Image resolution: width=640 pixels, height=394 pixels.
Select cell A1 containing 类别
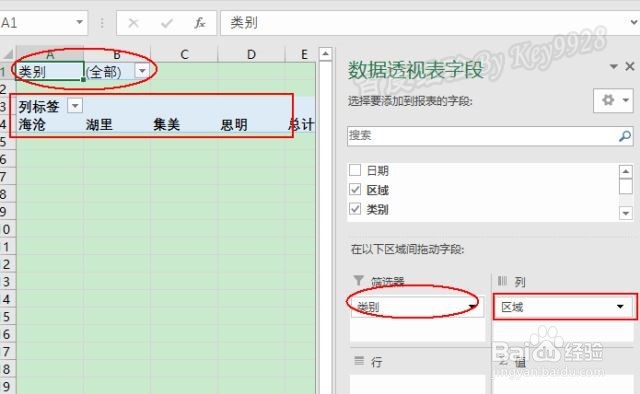click(x=50, y=72)
